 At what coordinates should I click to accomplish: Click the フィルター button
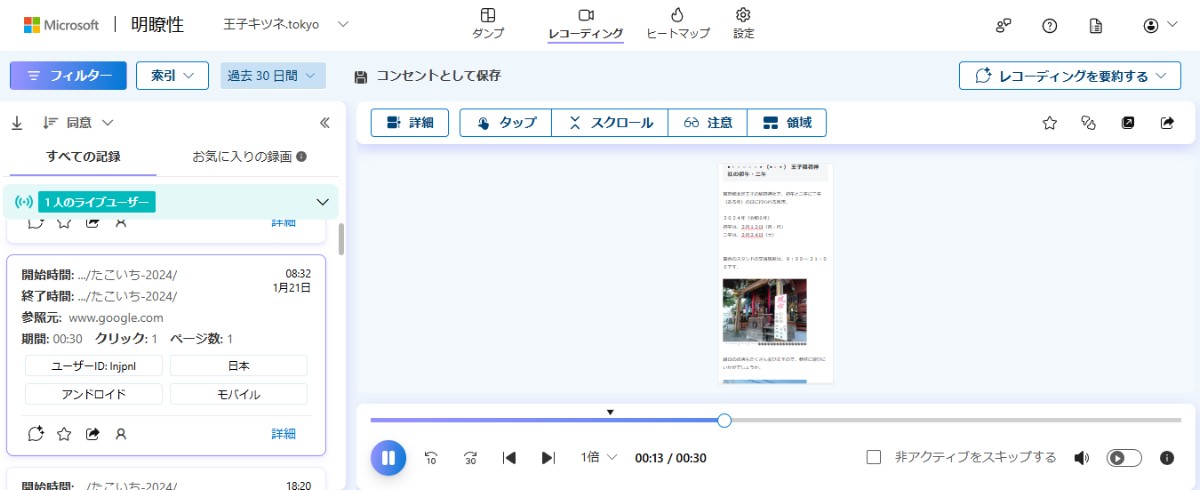[68, 76]
